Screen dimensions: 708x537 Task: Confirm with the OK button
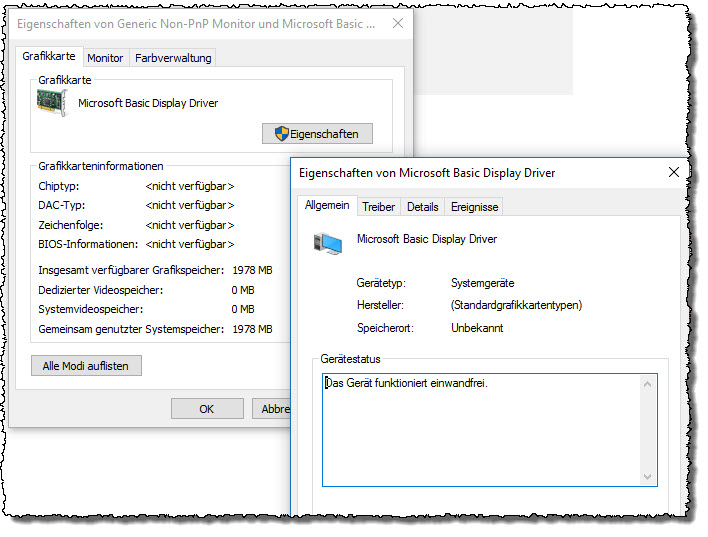(207, 409)
